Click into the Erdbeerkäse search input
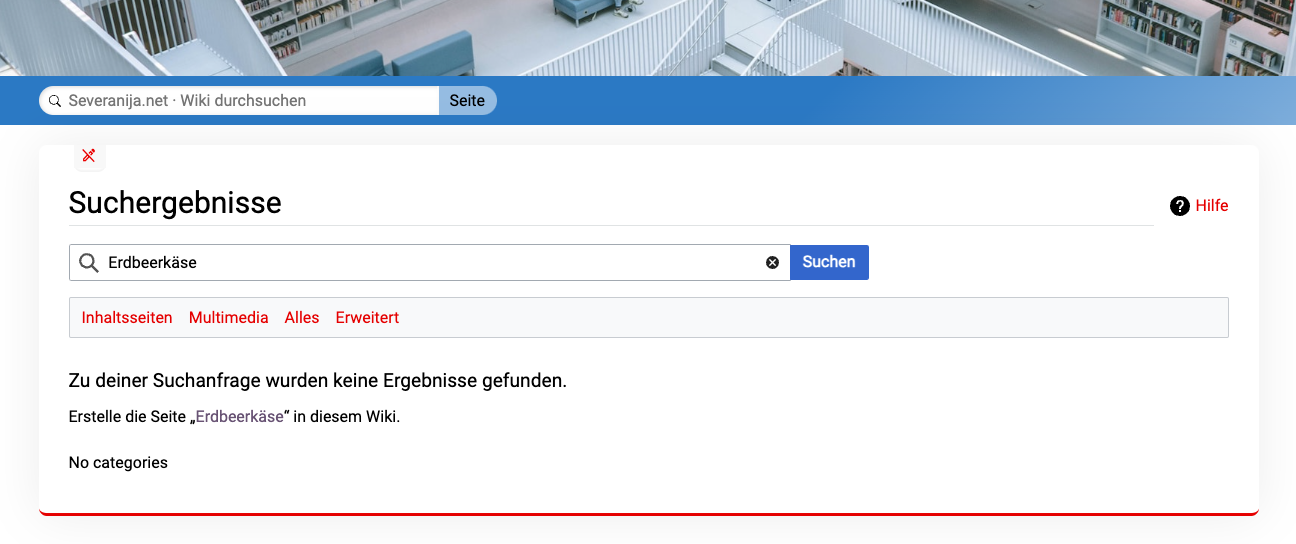The image size is (1296, 544). tap(430, 262)
